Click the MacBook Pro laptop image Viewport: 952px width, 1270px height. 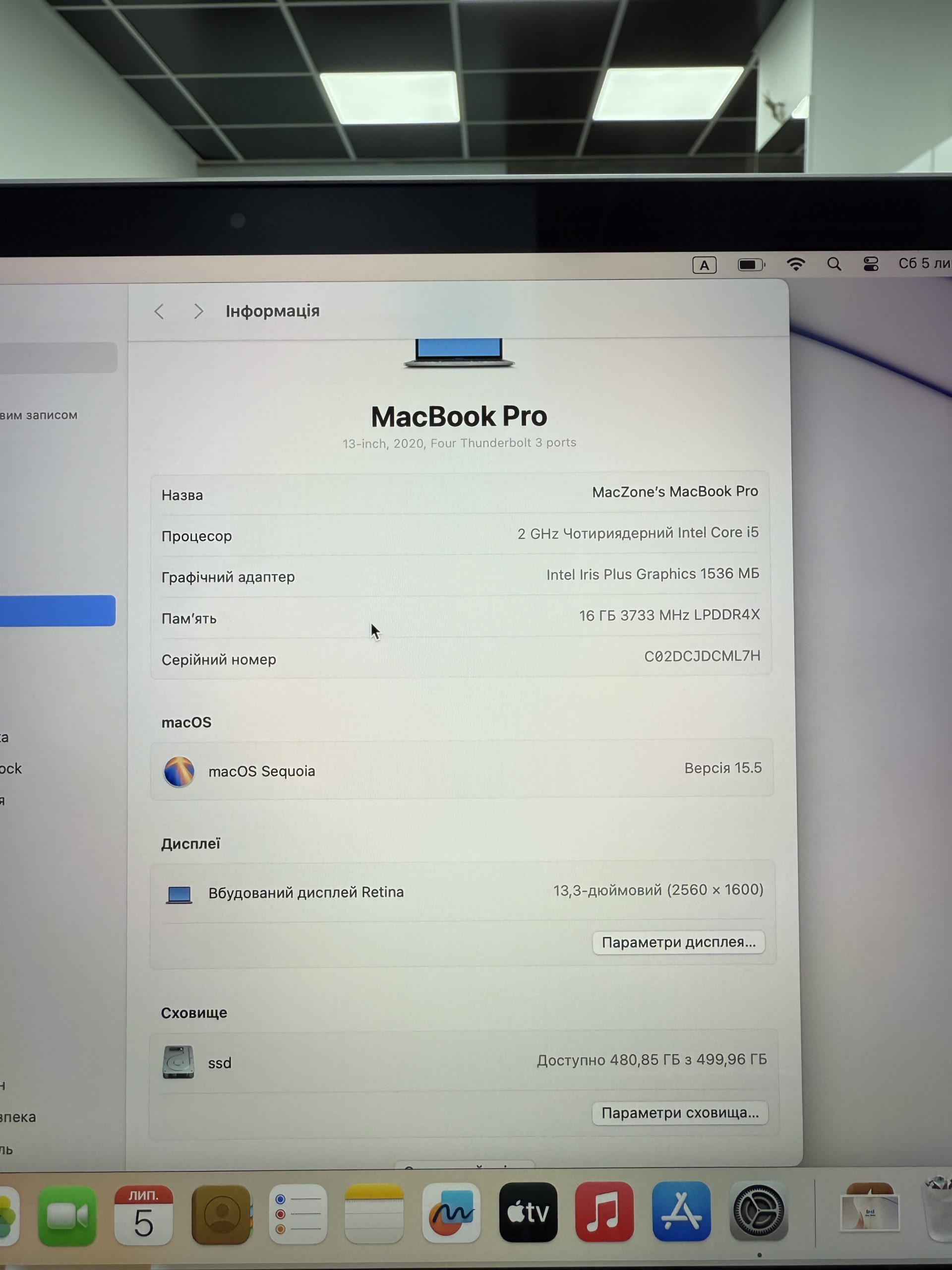[x=459, y=353]
